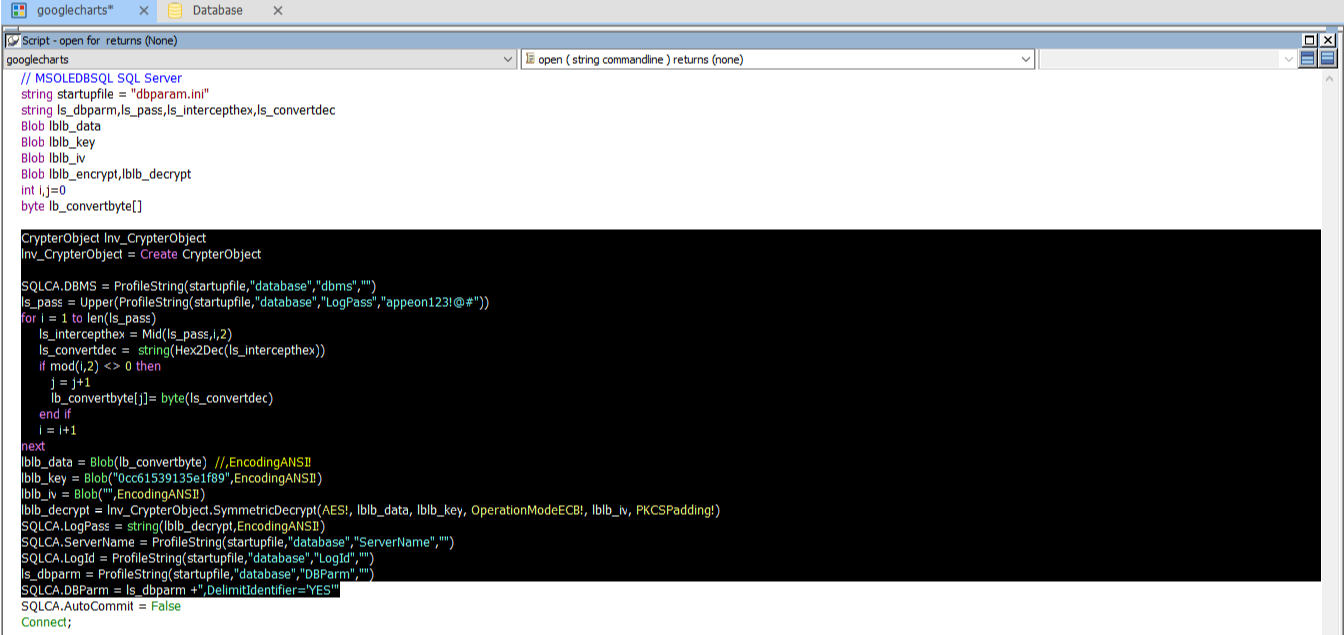
Task: Open the empty third dropdown list
Action: click(1288, 60)
